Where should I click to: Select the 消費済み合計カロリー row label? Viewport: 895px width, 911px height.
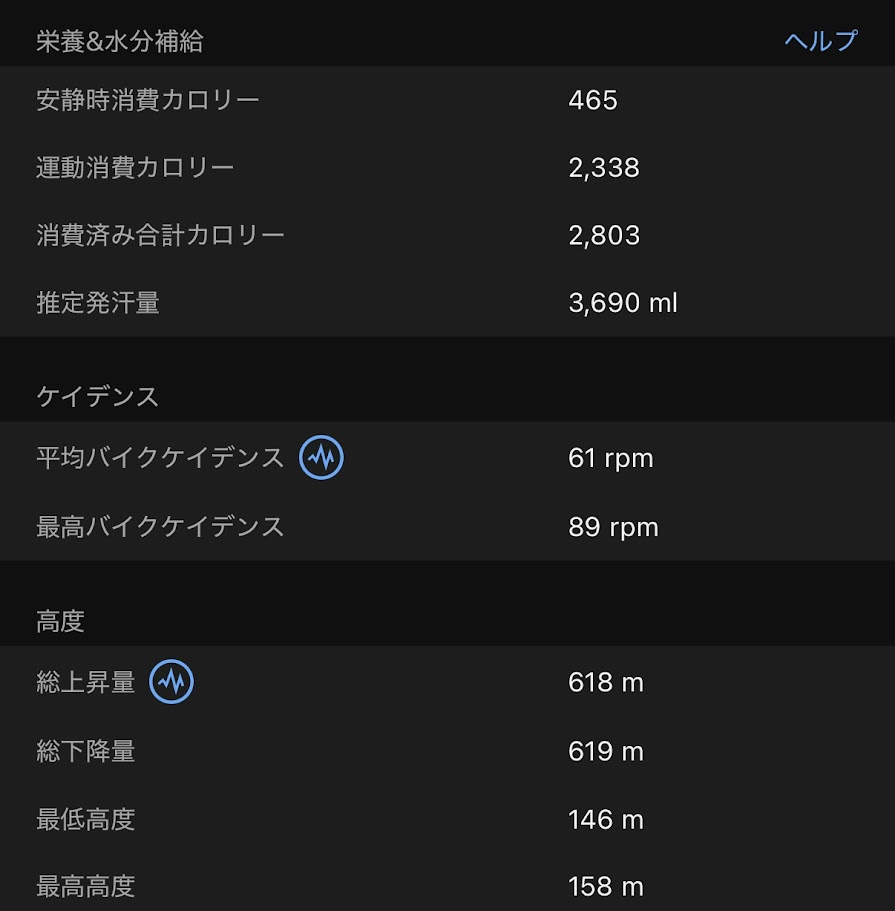click(160, 235)
